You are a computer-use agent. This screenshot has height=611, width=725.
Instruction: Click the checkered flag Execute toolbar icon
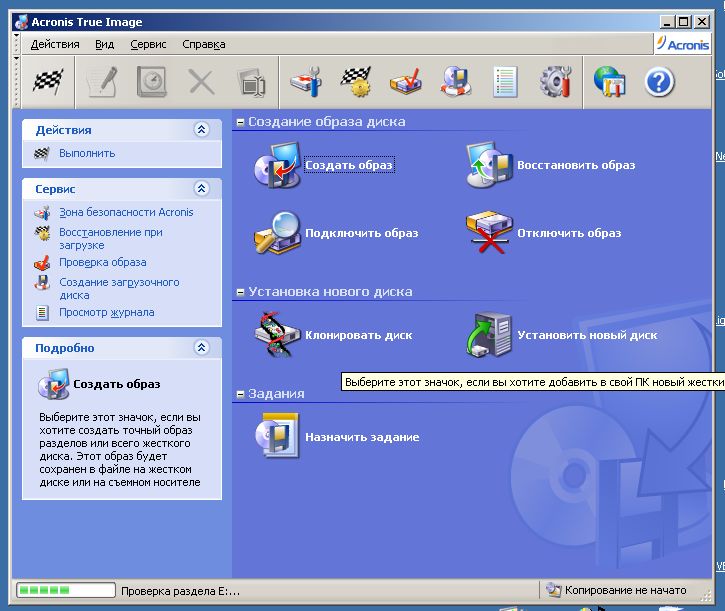pyautogui.click(x=48, y=82)
